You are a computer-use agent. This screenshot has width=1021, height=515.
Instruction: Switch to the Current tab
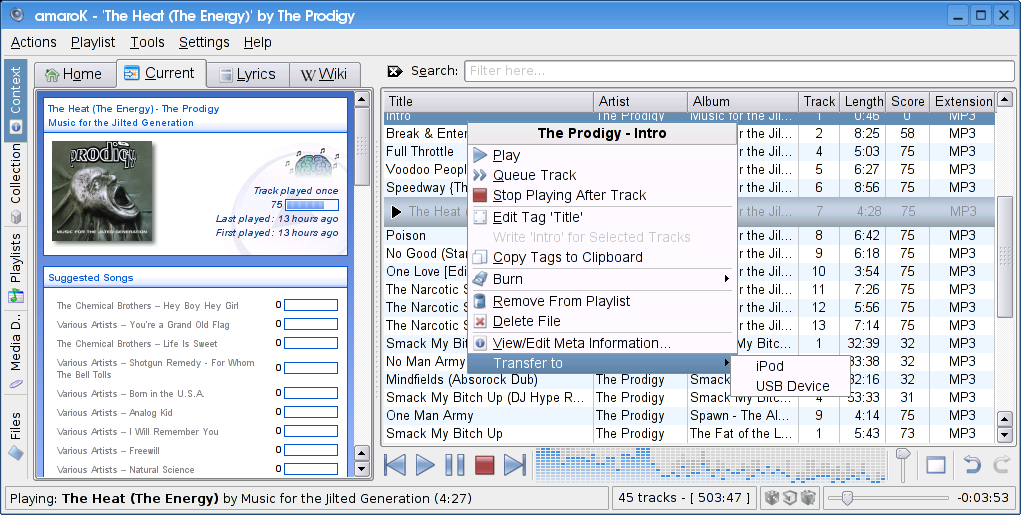coord(160,73)
